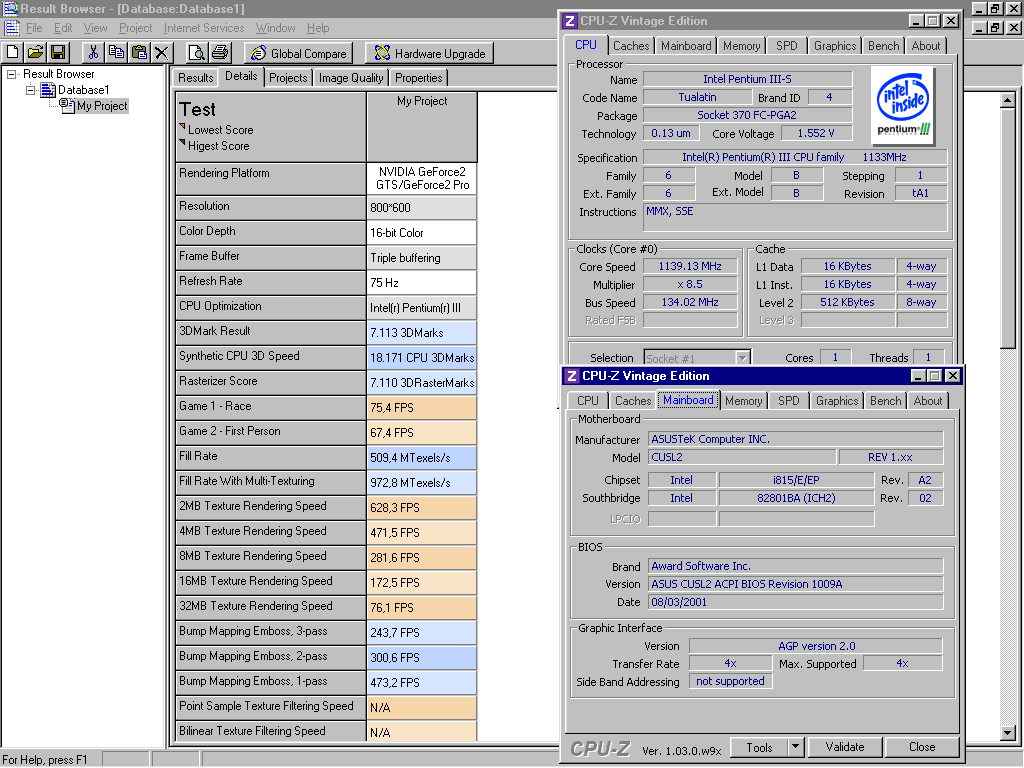The height and width of the screenshot is (768, 1024).
Task: Click the Copy toolbar icon
Action: coord(116,52)
